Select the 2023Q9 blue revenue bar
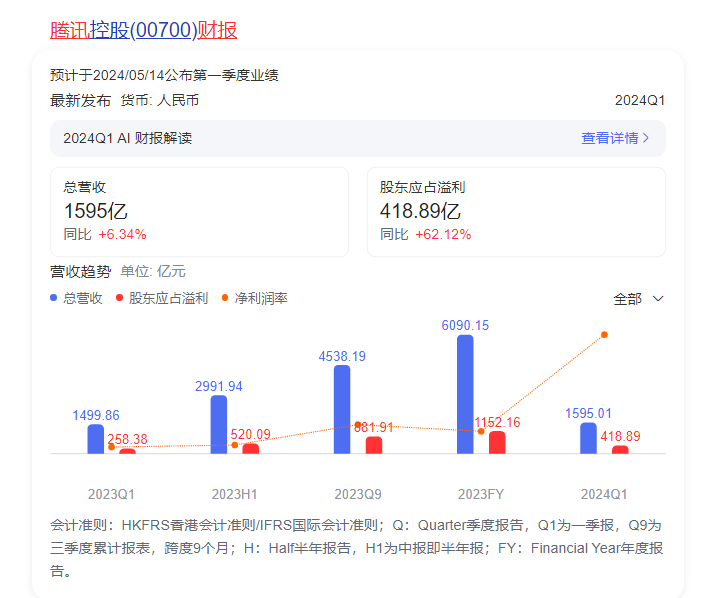728x598 pixels. click(342, 410)
